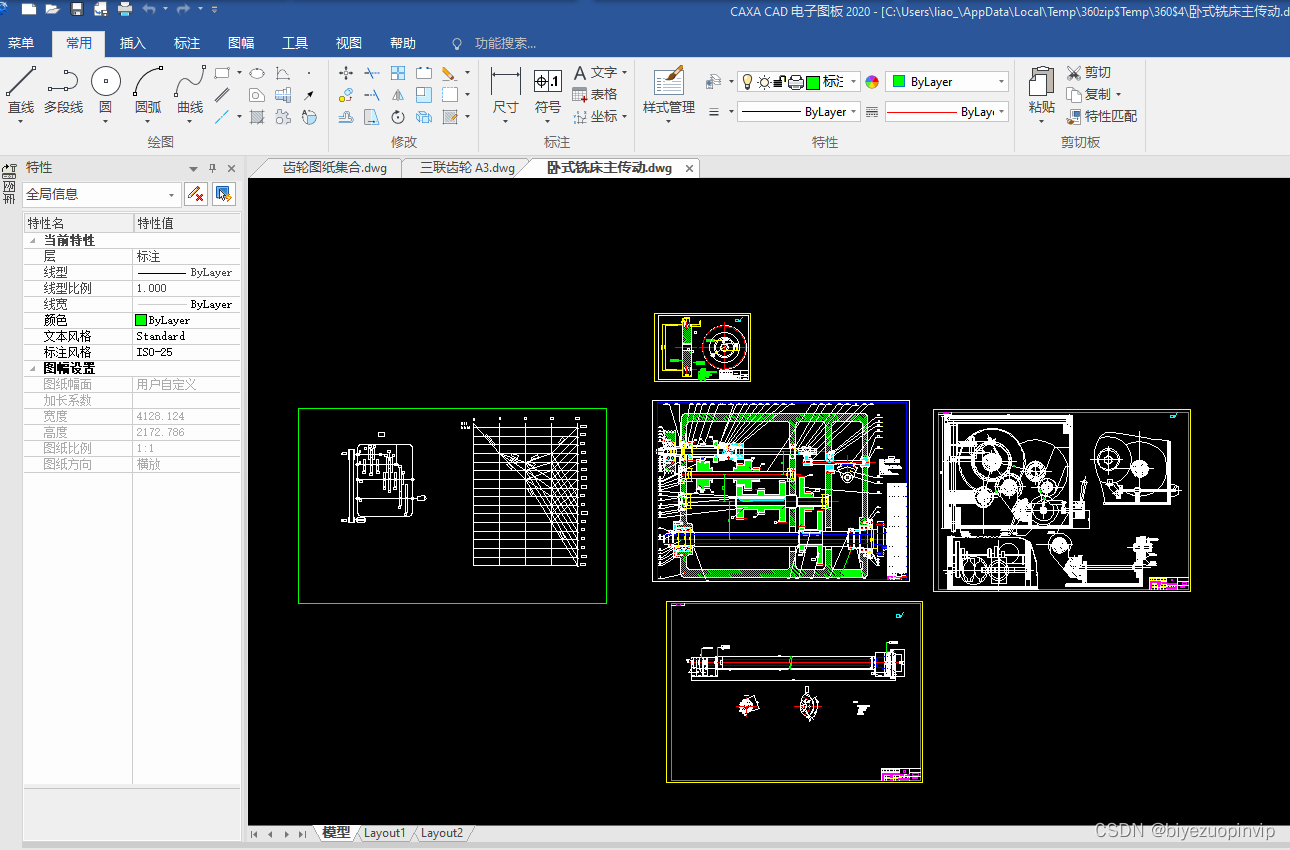Expand the 坐标 coordinate dropdown

tap(625, 117)
